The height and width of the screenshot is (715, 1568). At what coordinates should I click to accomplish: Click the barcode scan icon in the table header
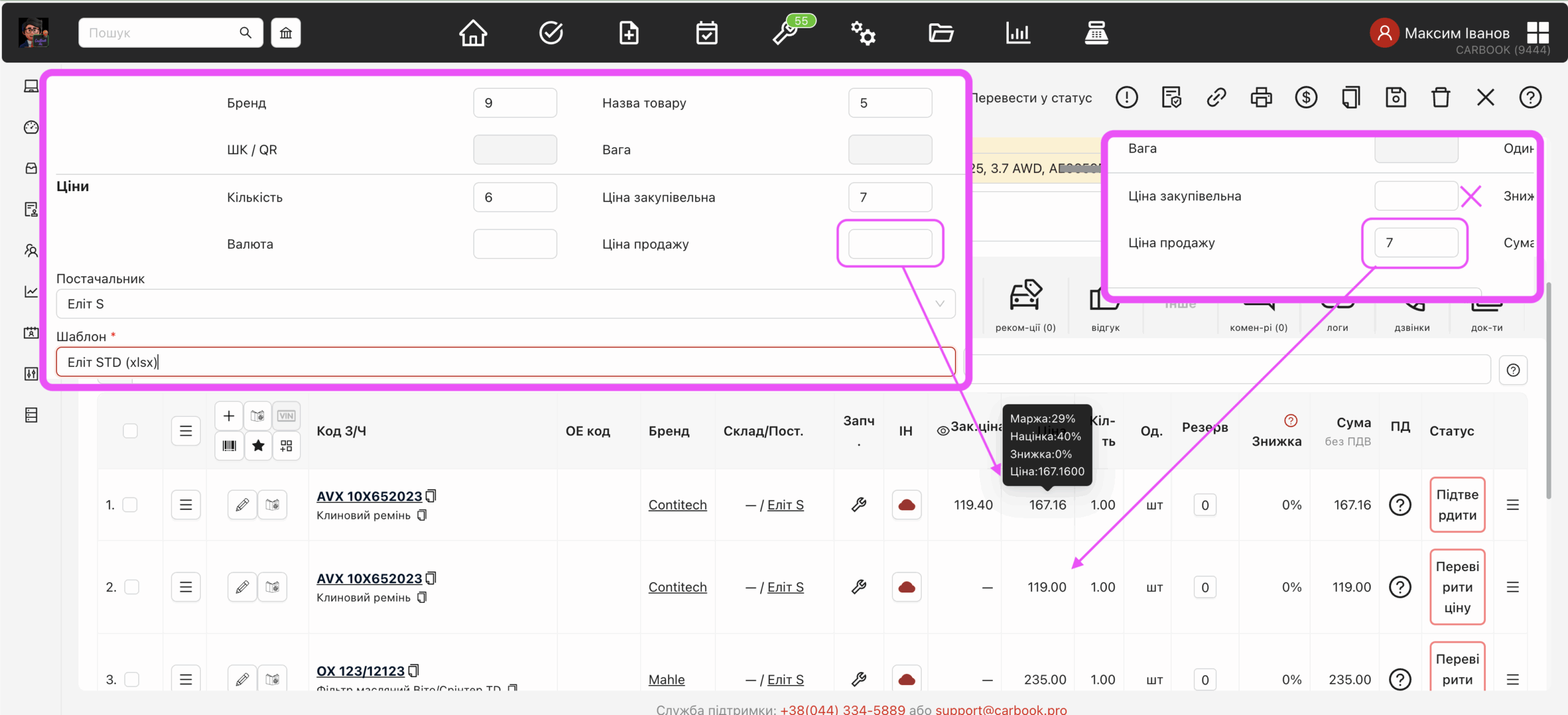coord(229,446)
